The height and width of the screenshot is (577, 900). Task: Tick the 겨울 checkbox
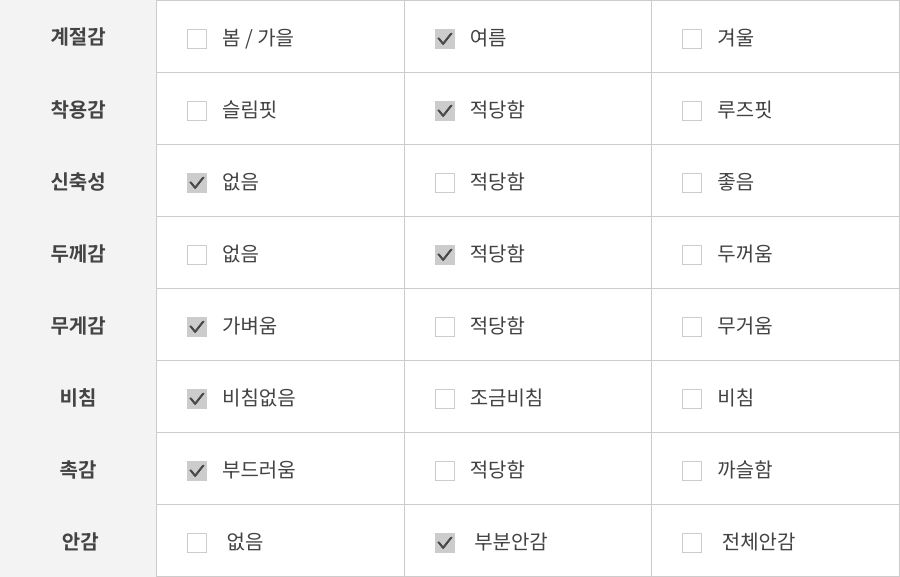(x=692, y=39)
